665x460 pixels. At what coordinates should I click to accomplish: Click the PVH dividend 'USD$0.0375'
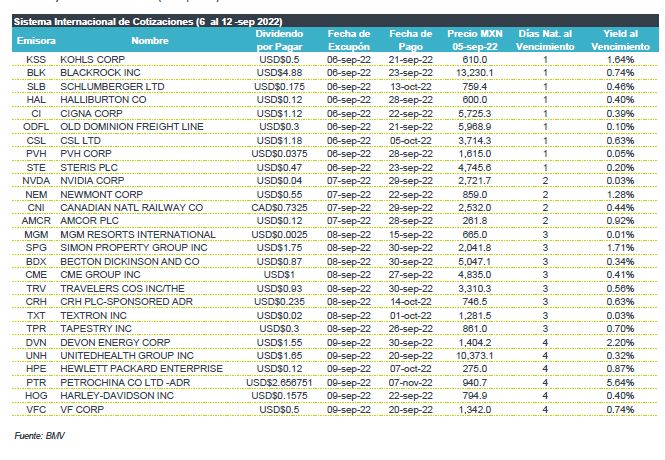tap(279, 154)
